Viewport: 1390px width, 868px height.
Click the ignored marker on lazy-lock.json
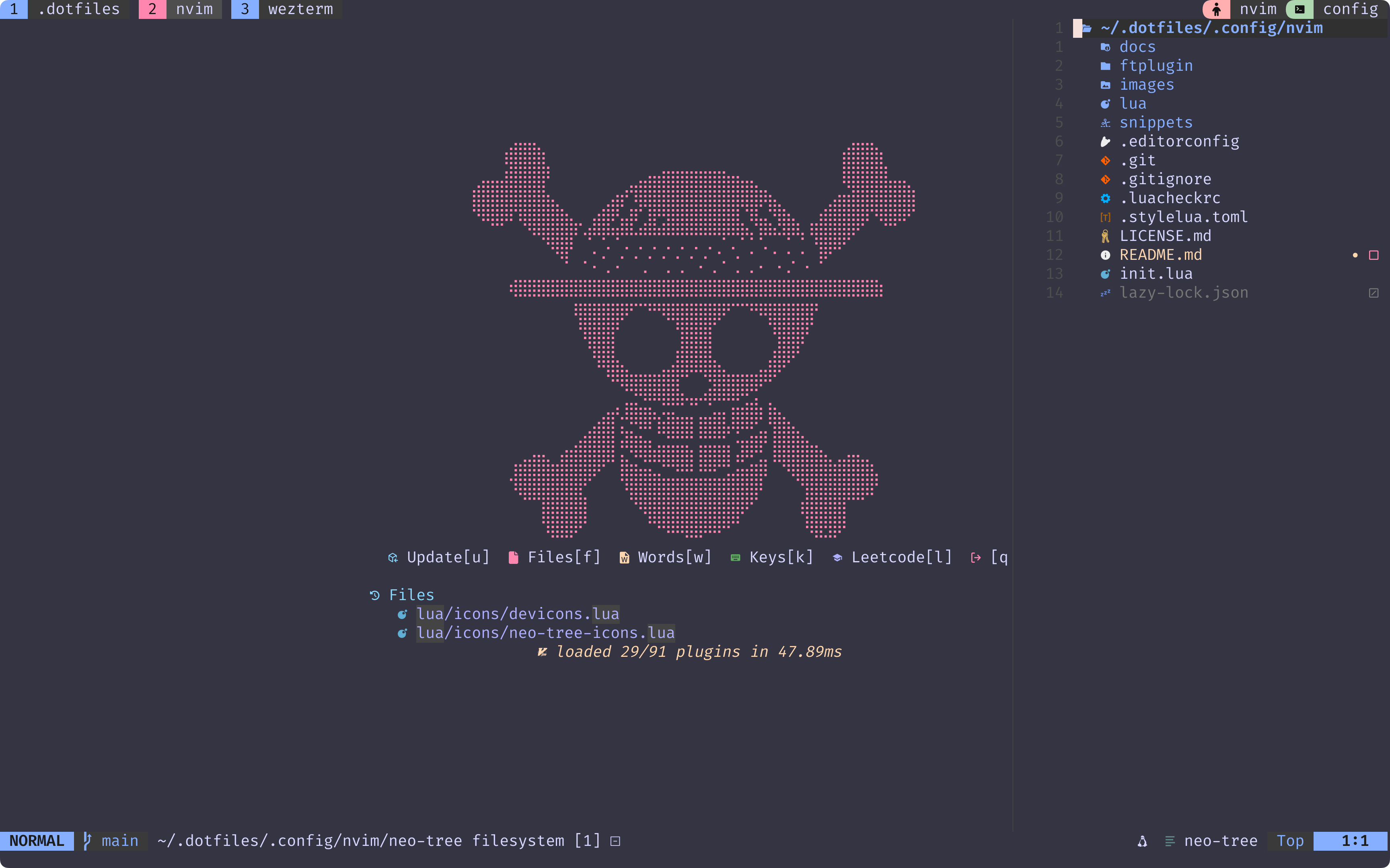tap(1374, 293)
